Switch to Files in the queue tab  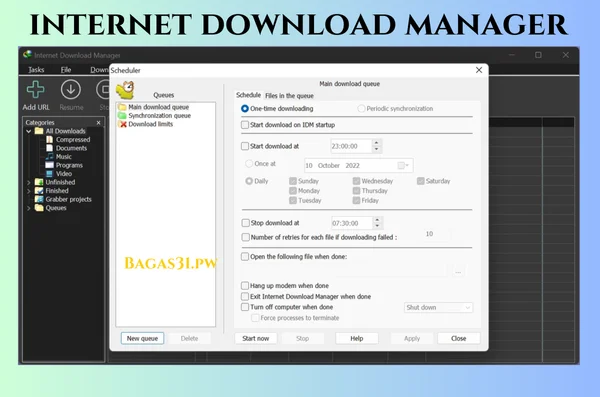click(289, 96)
